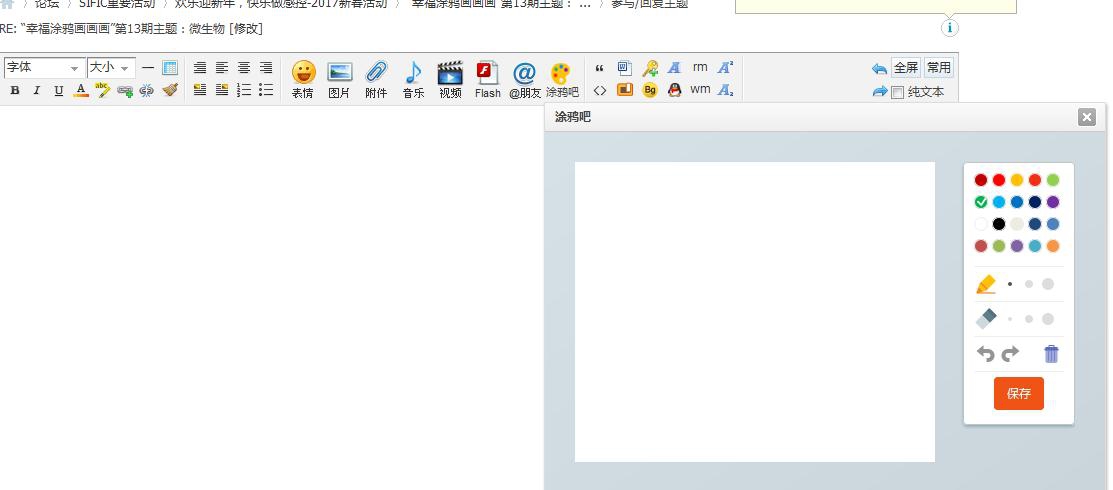Insert music using the 音乐 icon
Screen dimensions: 1113x490
pos(413,79)
